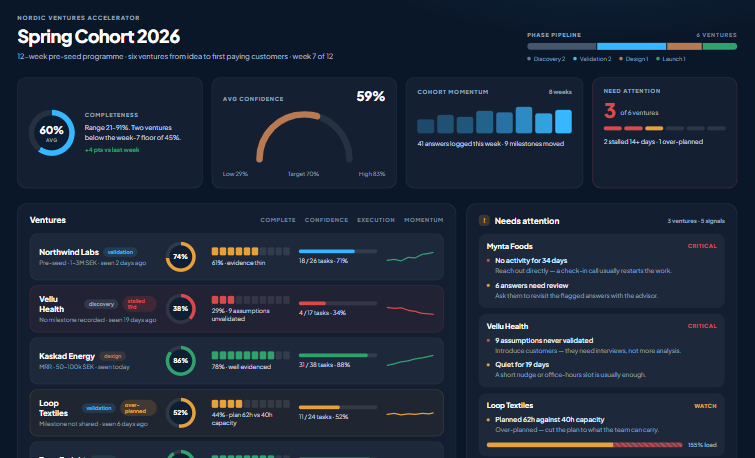Viewport: 755px width, 458px height.
Task: Select the blue Validation pipeline segment
Action: (x=631, y=47)
